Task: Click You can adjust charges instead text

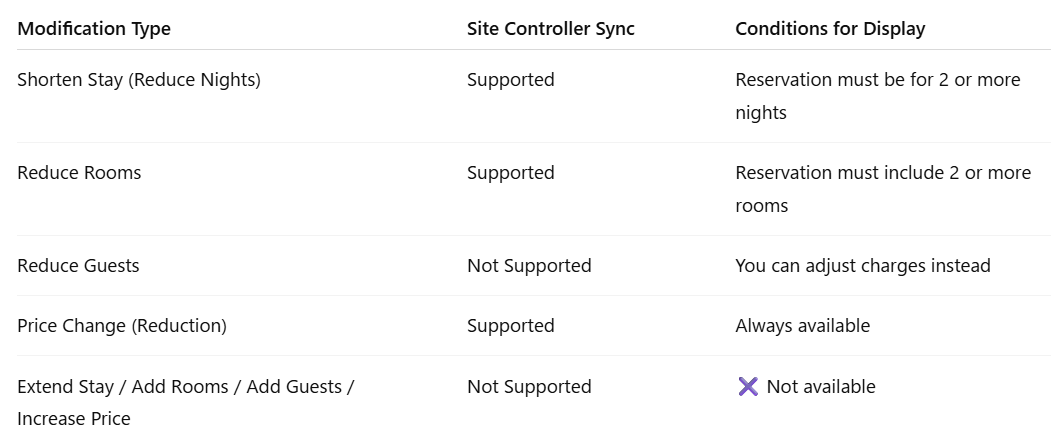Action: [x=863, y=266]
